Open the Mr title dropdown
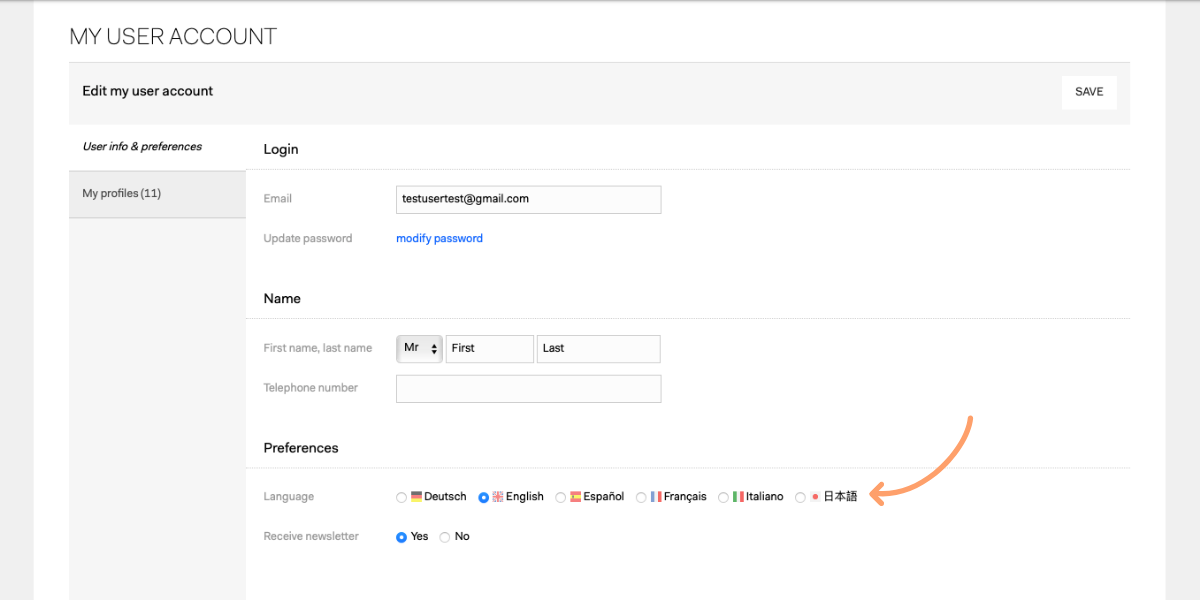This screenshot has height=600, width=1200. coord(419,348)
